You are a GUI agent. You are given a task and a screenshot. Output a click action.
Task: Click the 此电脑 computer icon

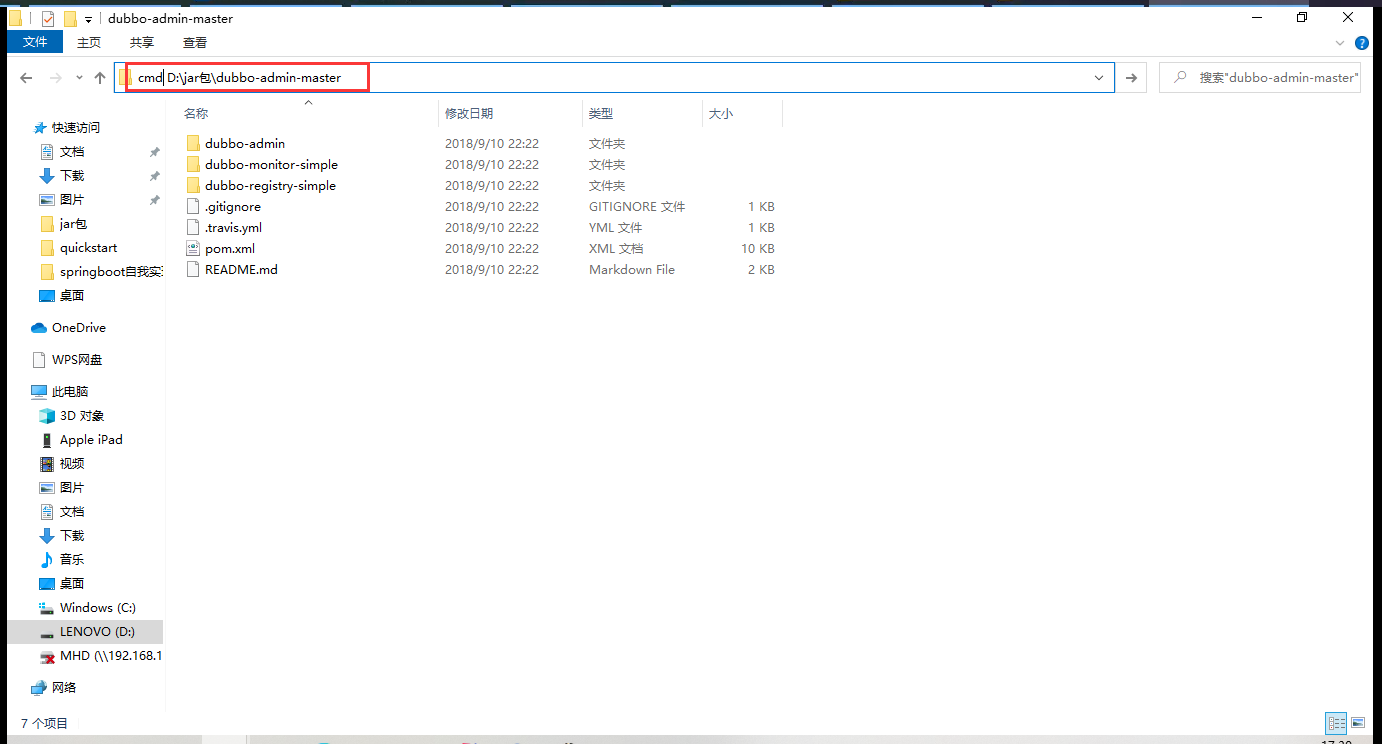click(39, 392)
